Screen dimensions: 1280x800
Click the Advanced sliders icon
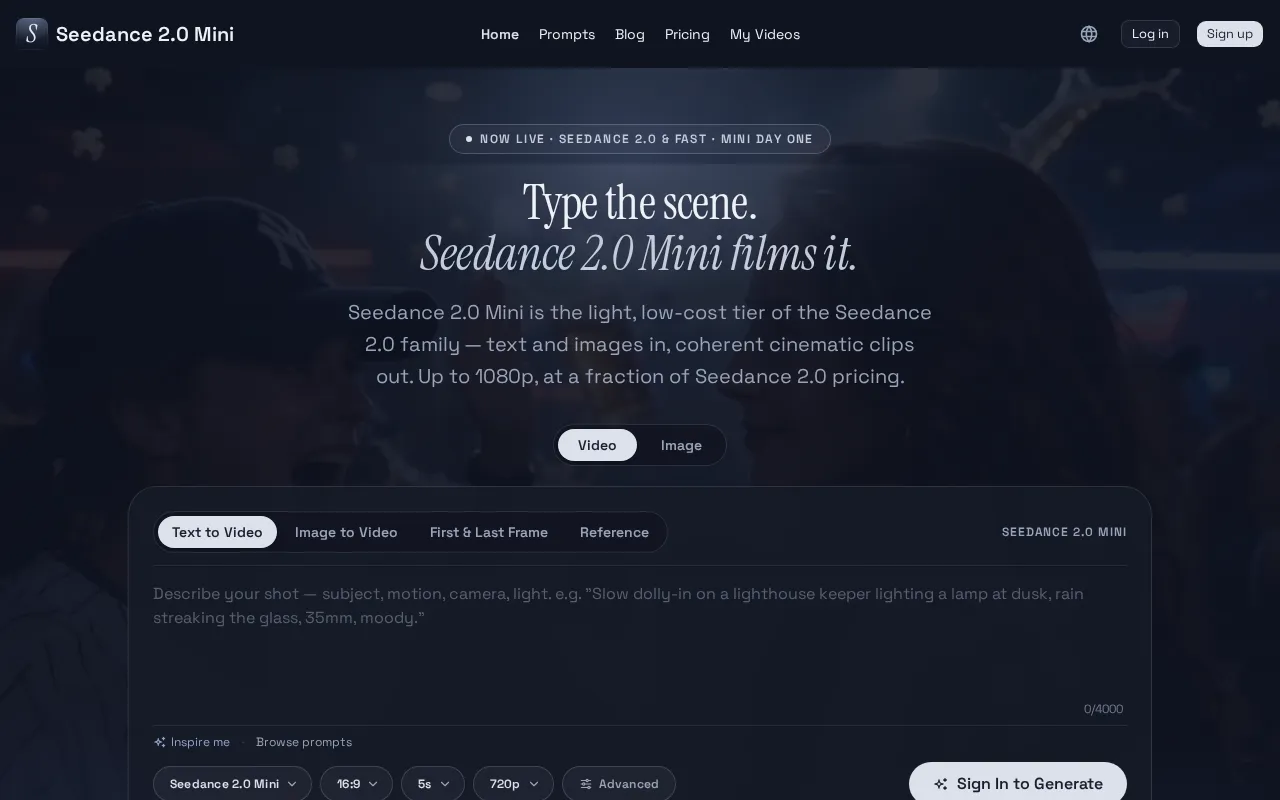pyautogui.click(x=586, y=784)
